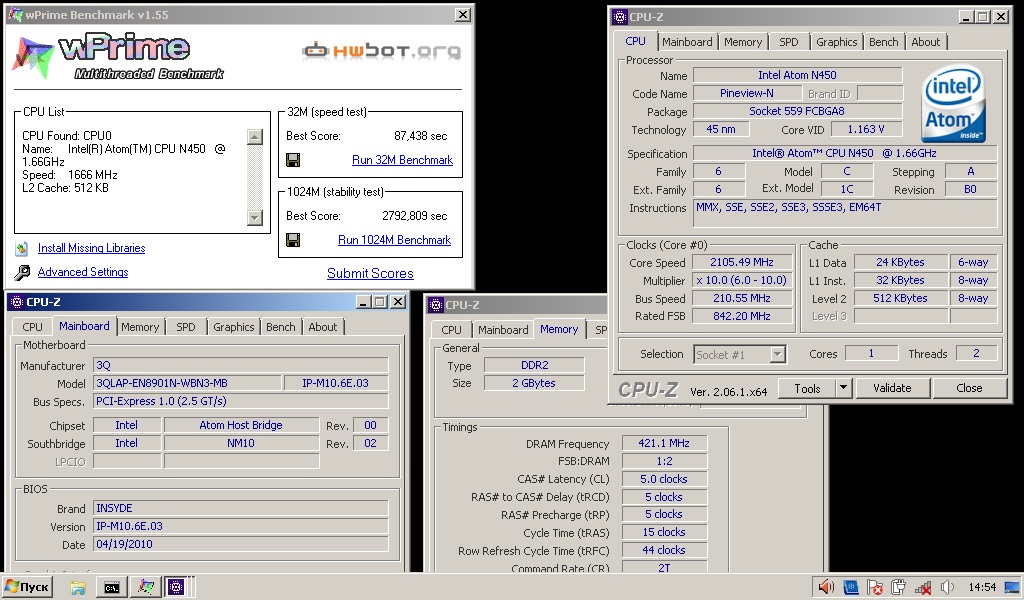
Task: Select the About tab in the CPU window
Action: pyautogui.click(x=925, y=42)
